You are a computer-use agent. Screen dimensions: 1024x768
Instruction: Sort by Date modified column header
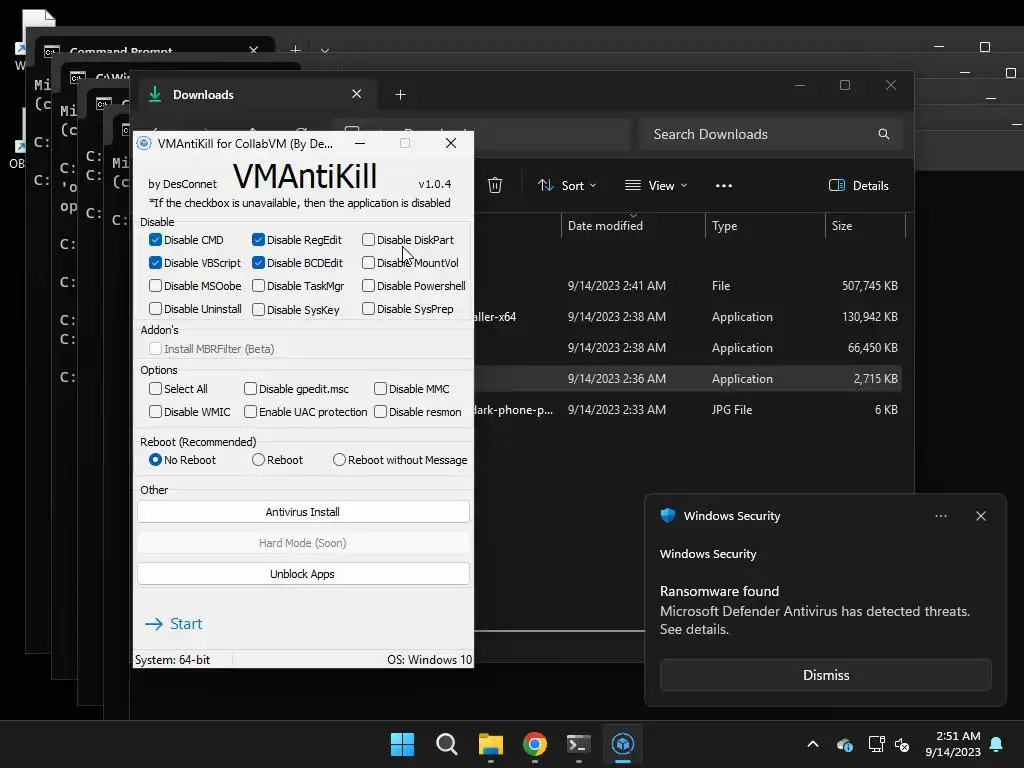click(x=633, y=225)
